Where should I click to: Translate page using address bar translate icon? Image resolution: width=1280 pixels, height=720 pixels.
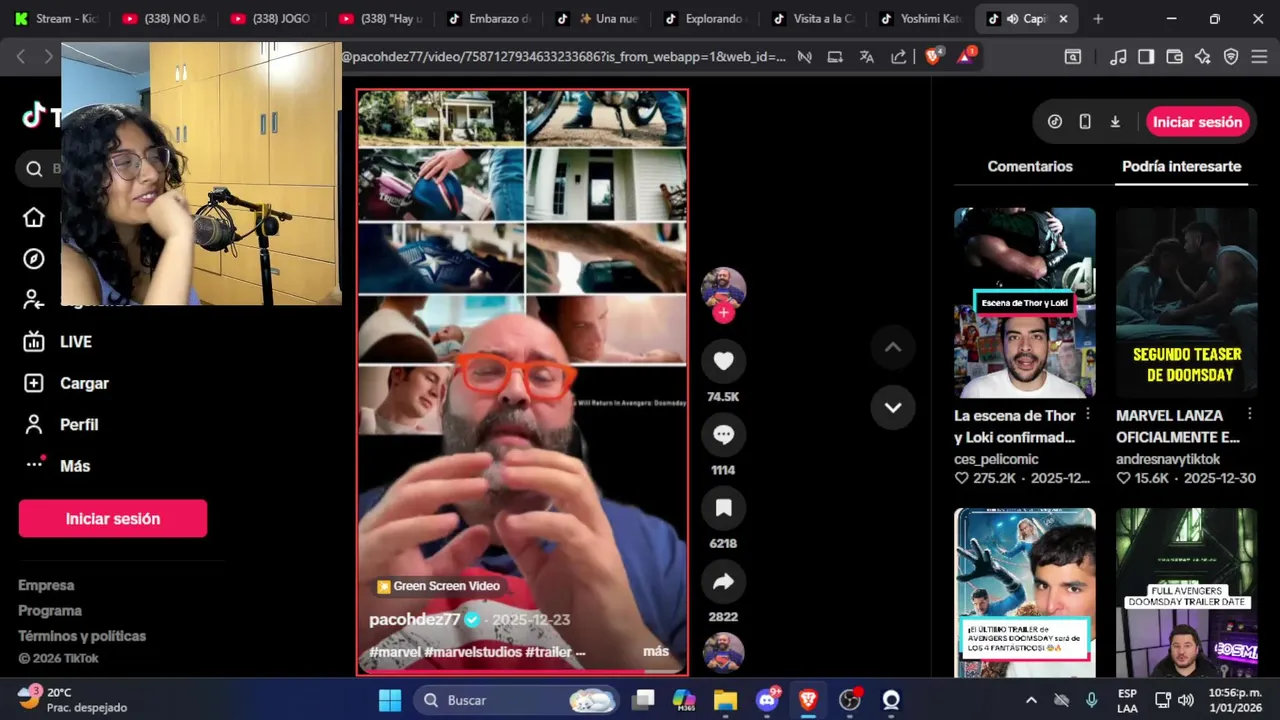[x=867, y=57]
